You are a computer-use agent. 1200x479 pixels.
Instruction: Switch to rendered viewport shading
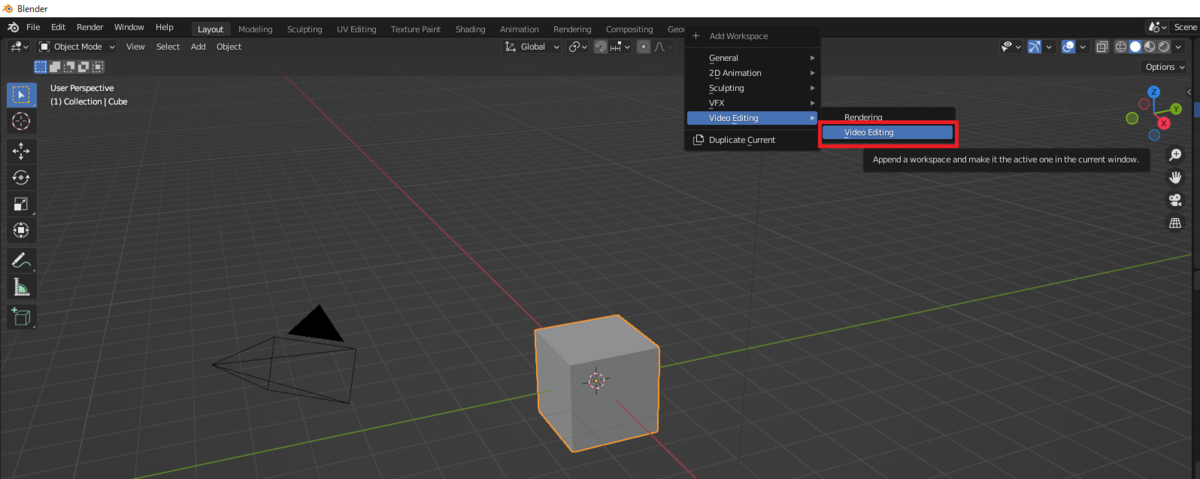[x=1164, y=46]
